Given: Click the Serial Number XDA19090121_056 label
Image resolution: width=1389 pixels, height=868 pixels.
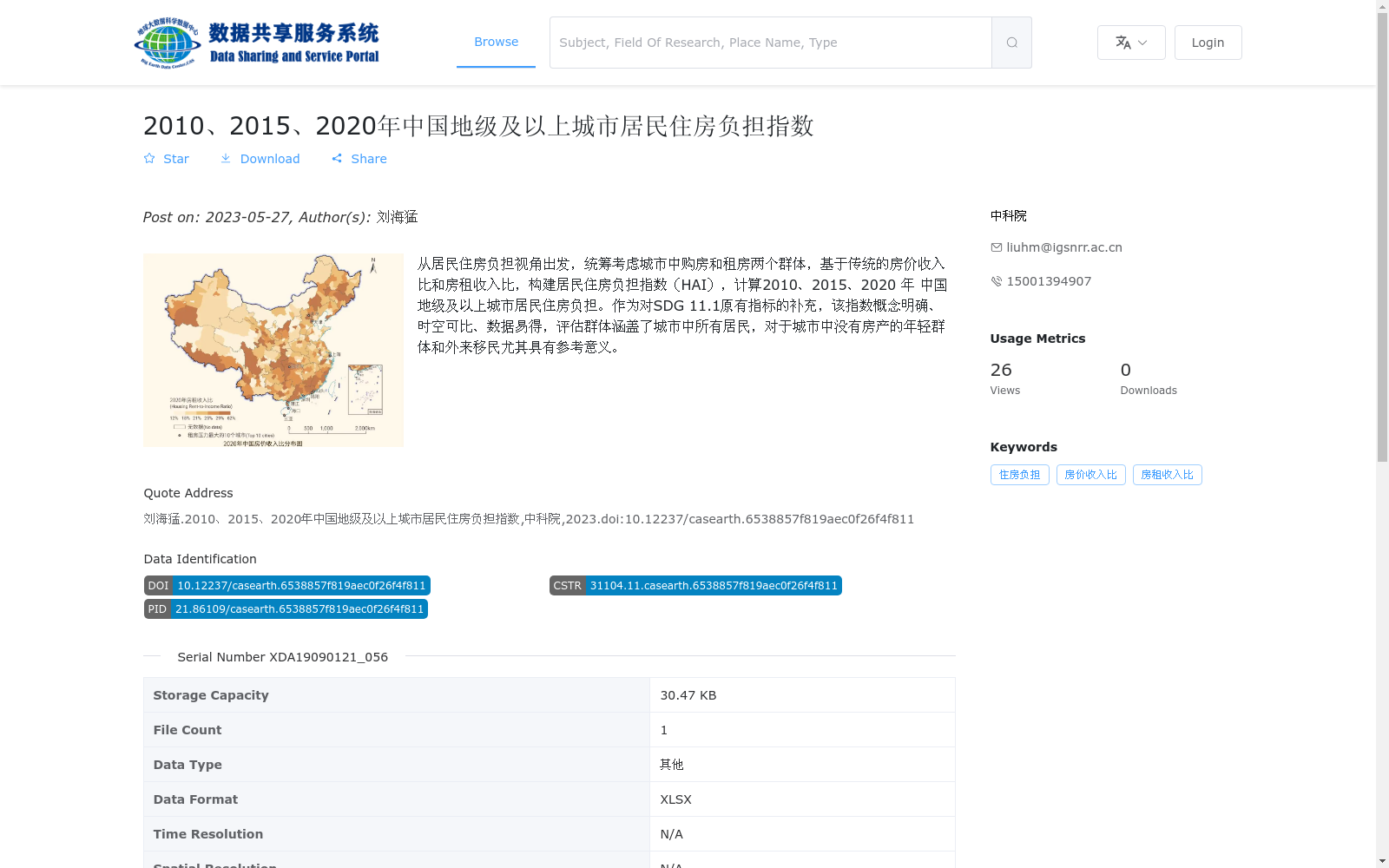Looking at the screenshot, I should 283,657.
